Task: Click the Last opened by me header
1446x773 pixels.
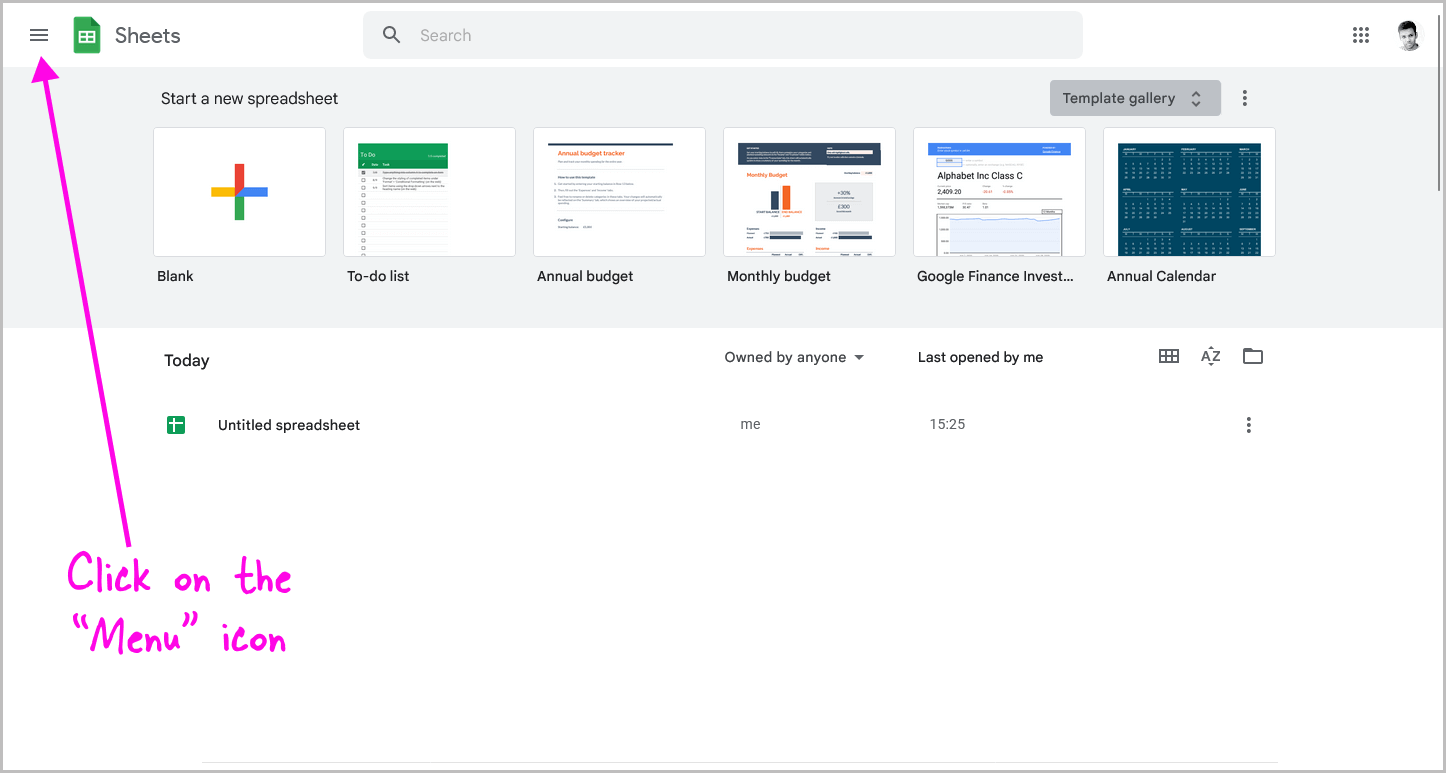Action: pos(980,357)
